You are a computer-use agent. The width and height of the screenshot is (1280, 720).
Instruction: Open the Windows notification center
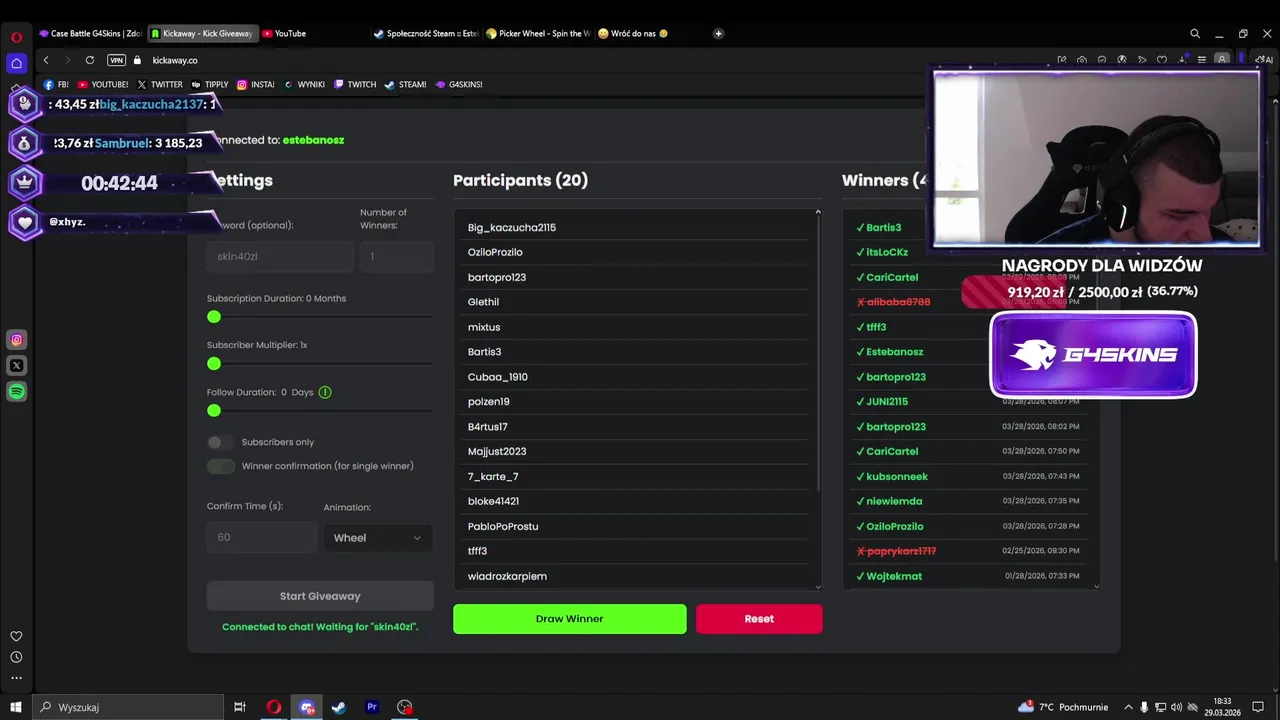(x=1259, y=707)
